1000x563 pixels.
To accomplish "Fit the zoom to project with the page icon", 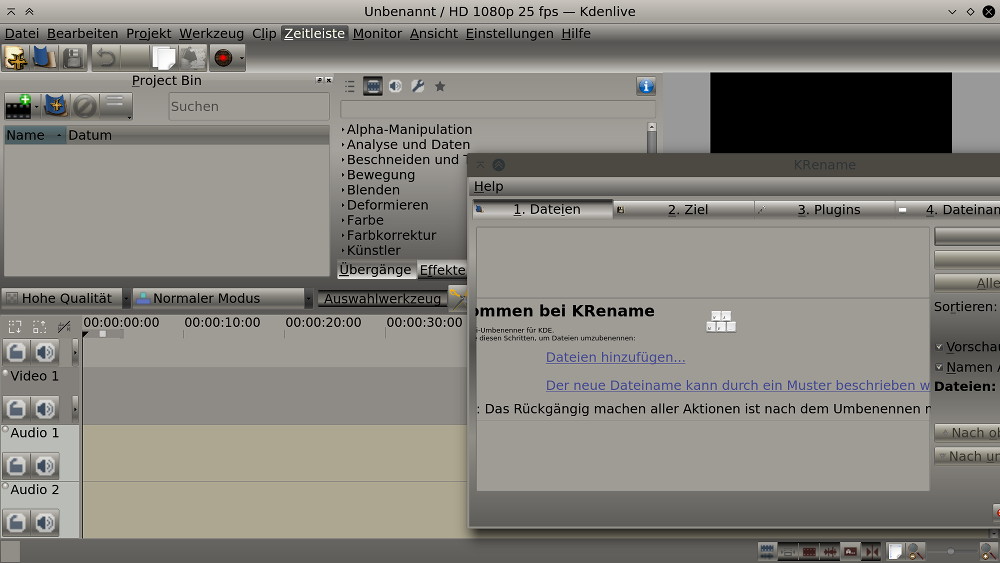I will [x=896, y=552].
